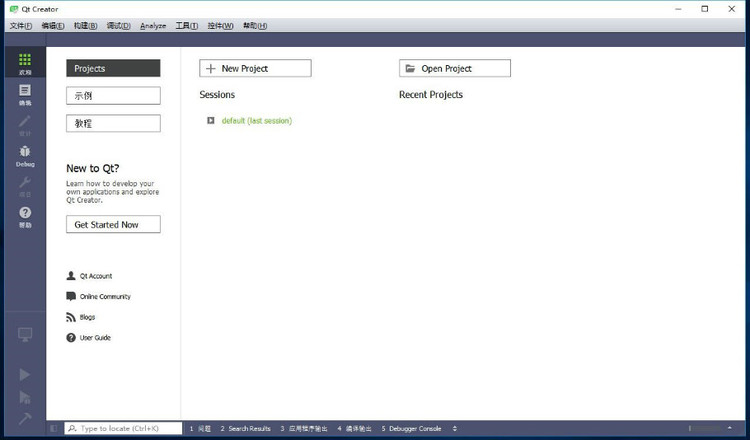Click the Qt Creator logo in title bar
The width and height of the screenshot is (750, 440).
pos(14,9)
